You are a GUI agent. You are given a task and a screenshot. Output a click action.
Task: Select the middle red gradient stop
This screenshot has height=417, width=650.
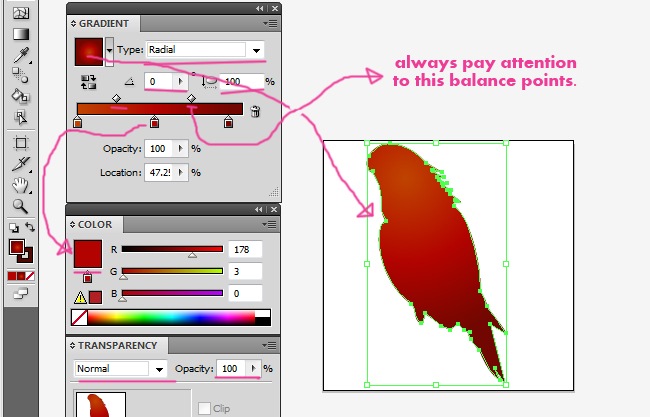pyautogui.click(x=153, y=122)
